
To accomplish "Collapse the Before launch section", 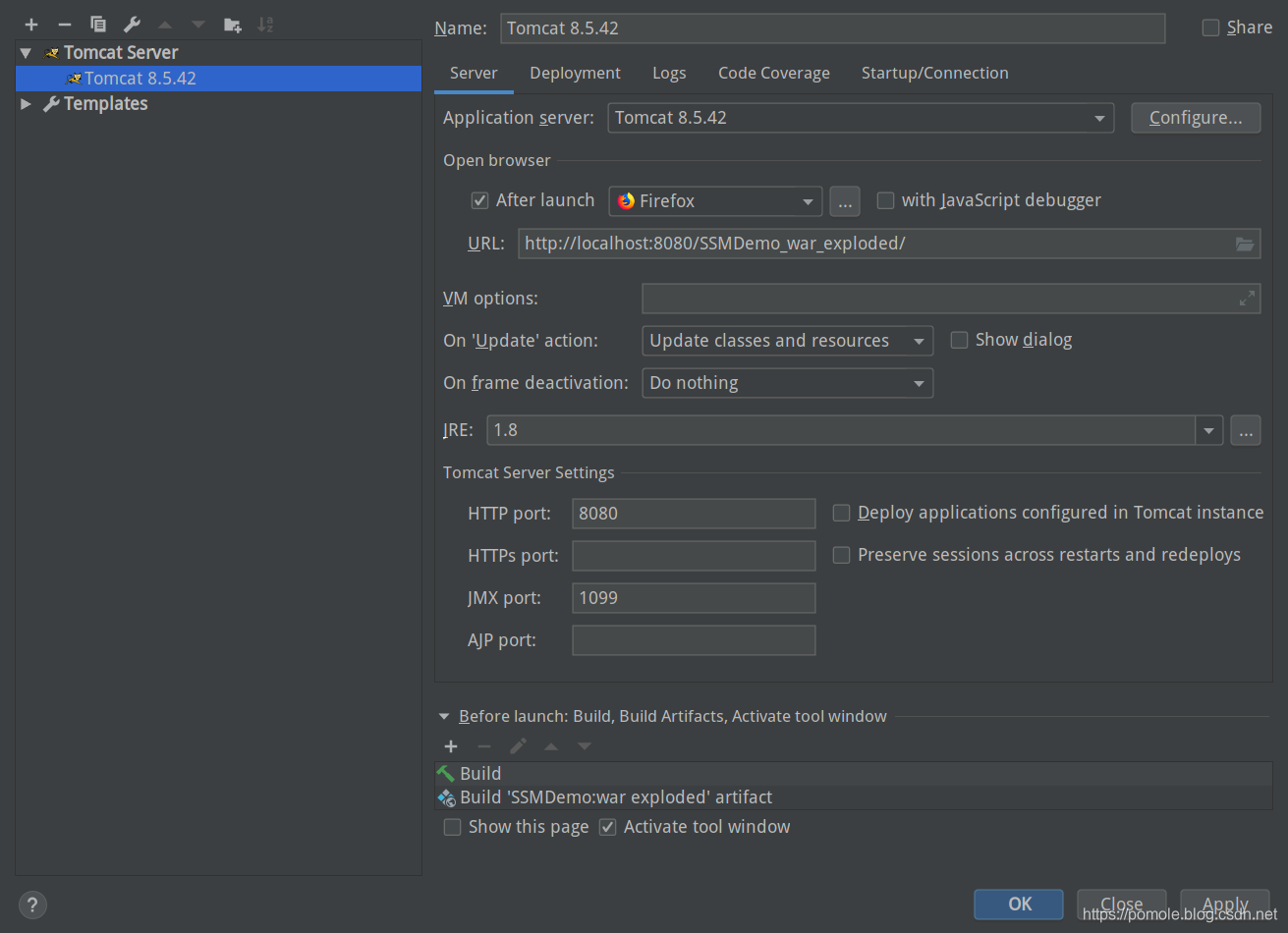I will point(444,717).
